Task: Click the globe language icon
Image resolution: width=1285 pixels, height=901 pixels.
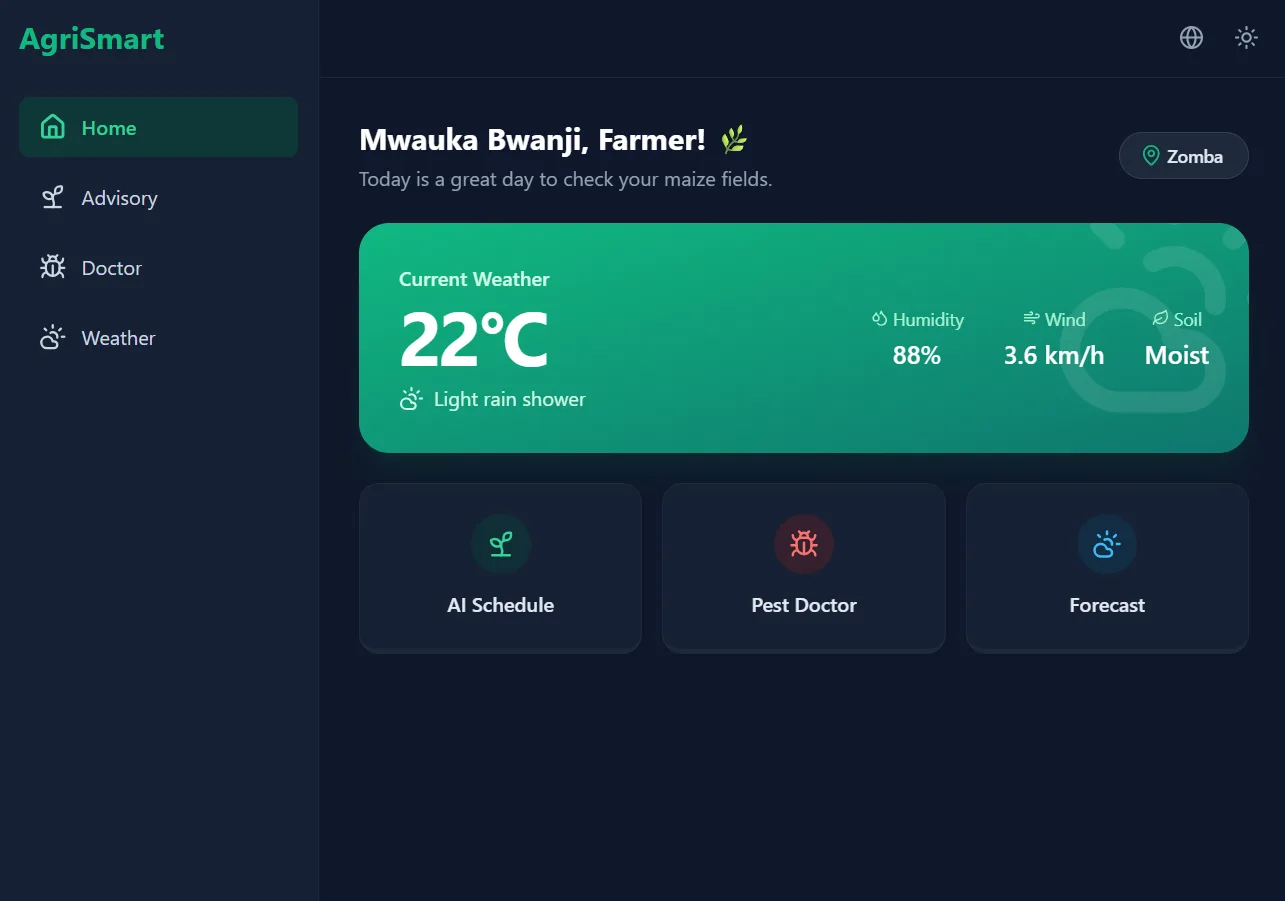Action: (1191, 38)
